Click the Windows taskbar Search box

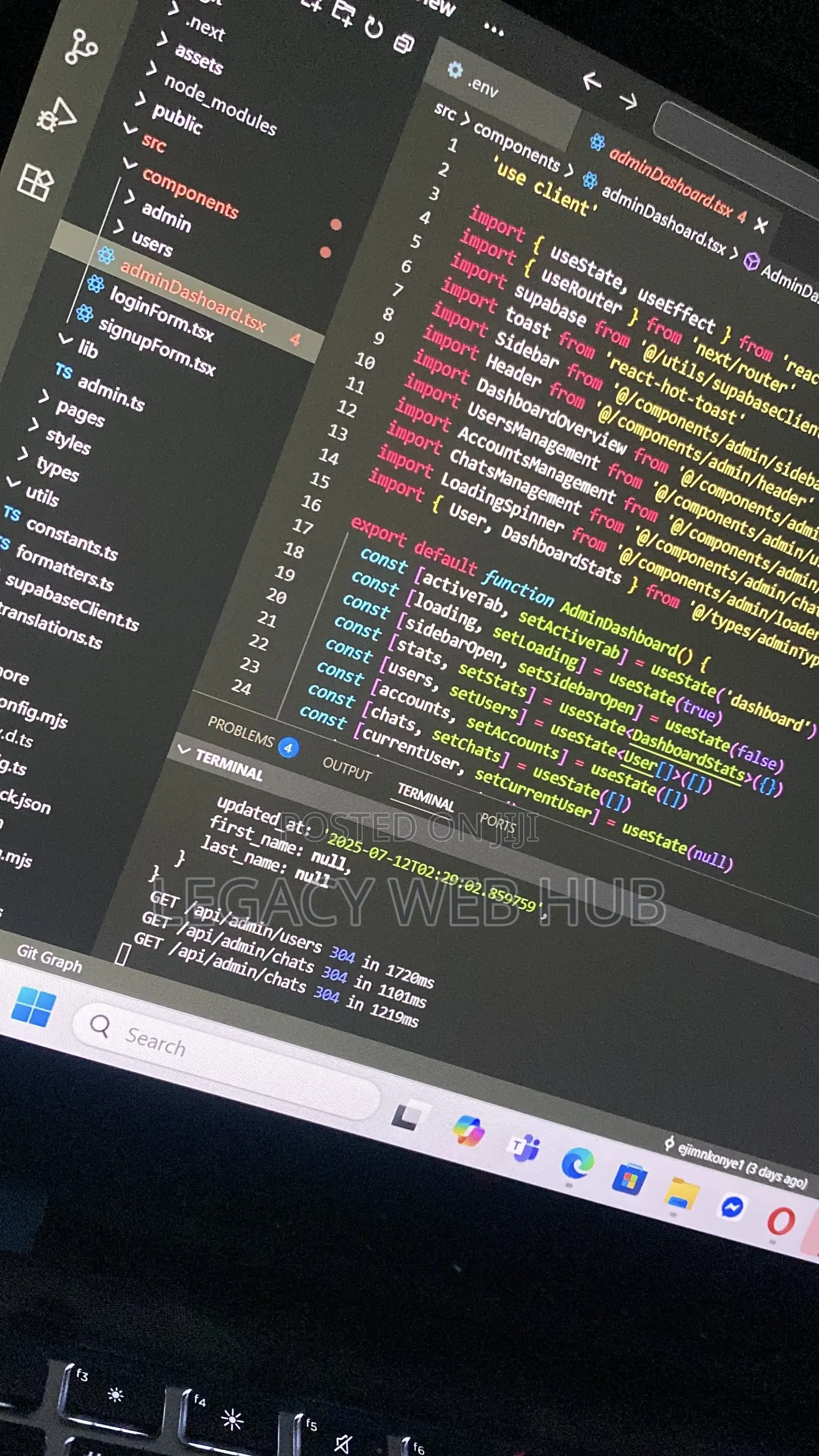(x=226, y=1061)
